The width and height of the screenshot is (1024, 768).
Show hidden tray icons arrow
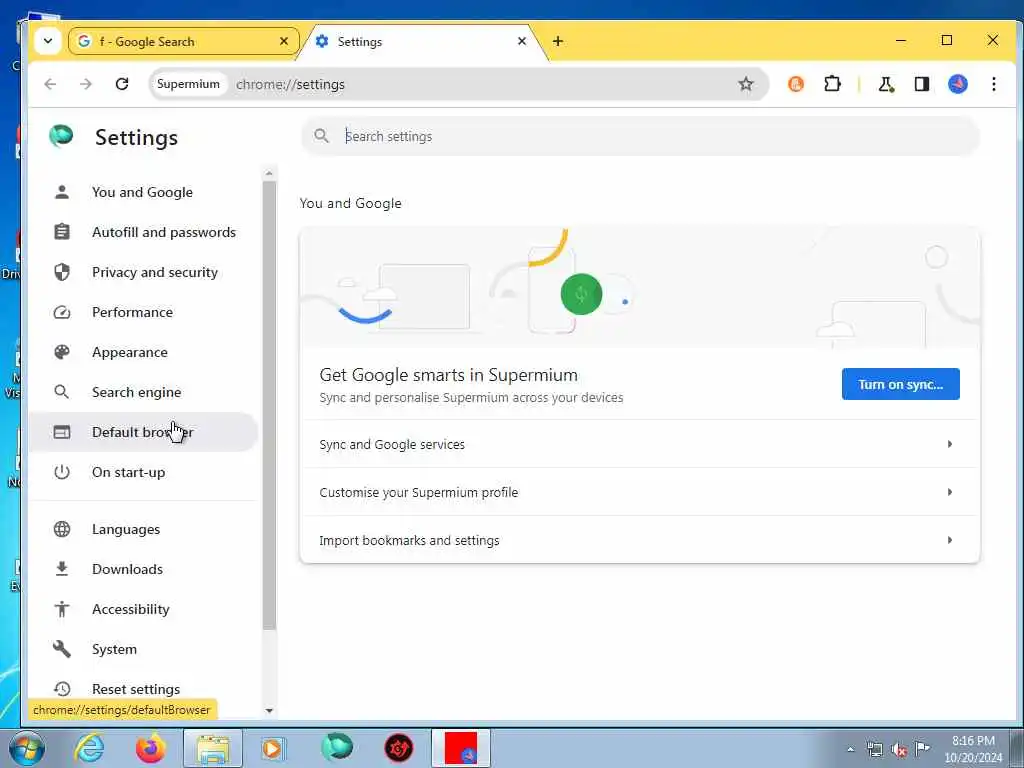850,749
